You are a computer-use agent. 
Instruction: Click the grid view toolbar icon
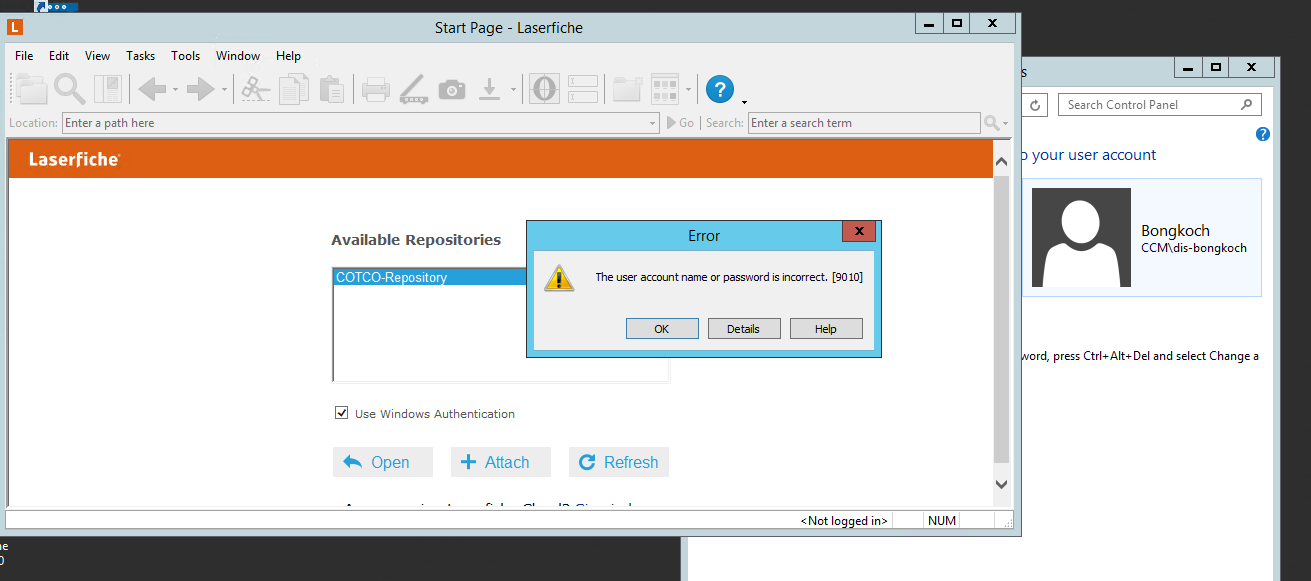tap(665, 89)
